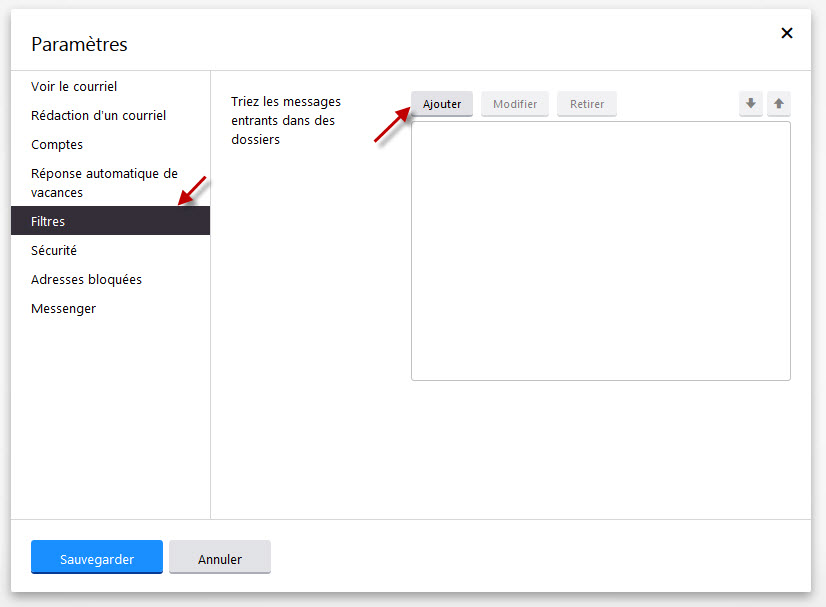Open Réponse automatique de vacances settings

coord(104,183)
